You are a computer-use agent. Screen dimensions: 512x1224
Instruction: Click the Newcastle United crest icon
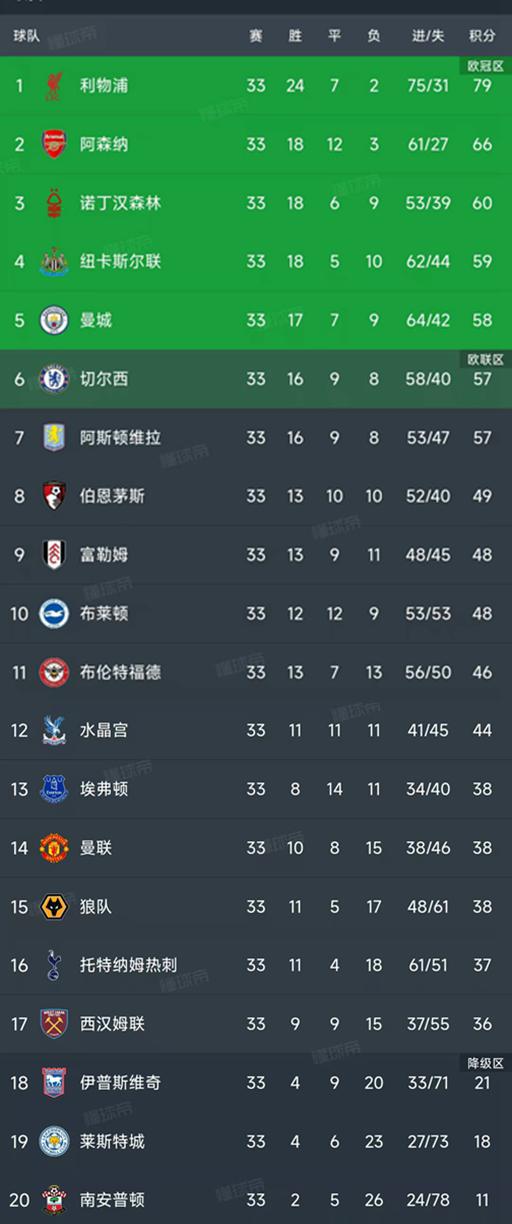(53, 262)
